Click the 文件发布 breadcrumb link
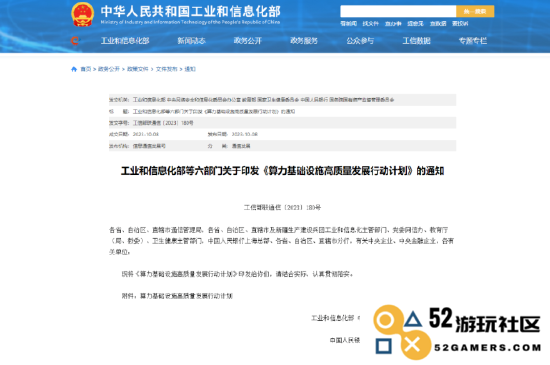The image size is (550, 365). pyautogui.click(x=167, y=69)
